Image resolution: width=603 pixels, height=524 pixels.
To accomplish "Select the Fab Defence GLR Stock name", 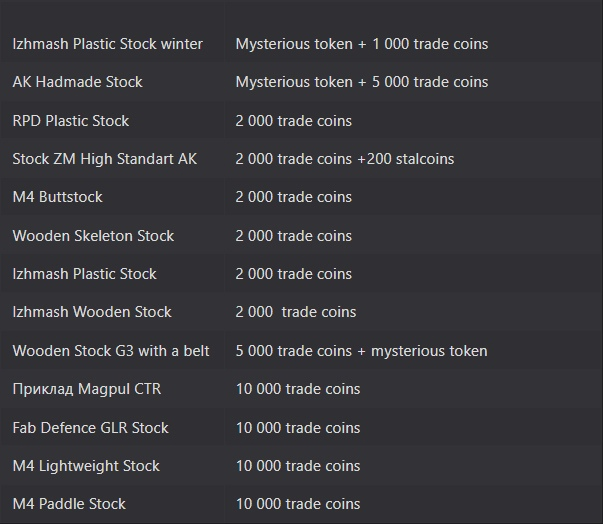I will point(90,428).
